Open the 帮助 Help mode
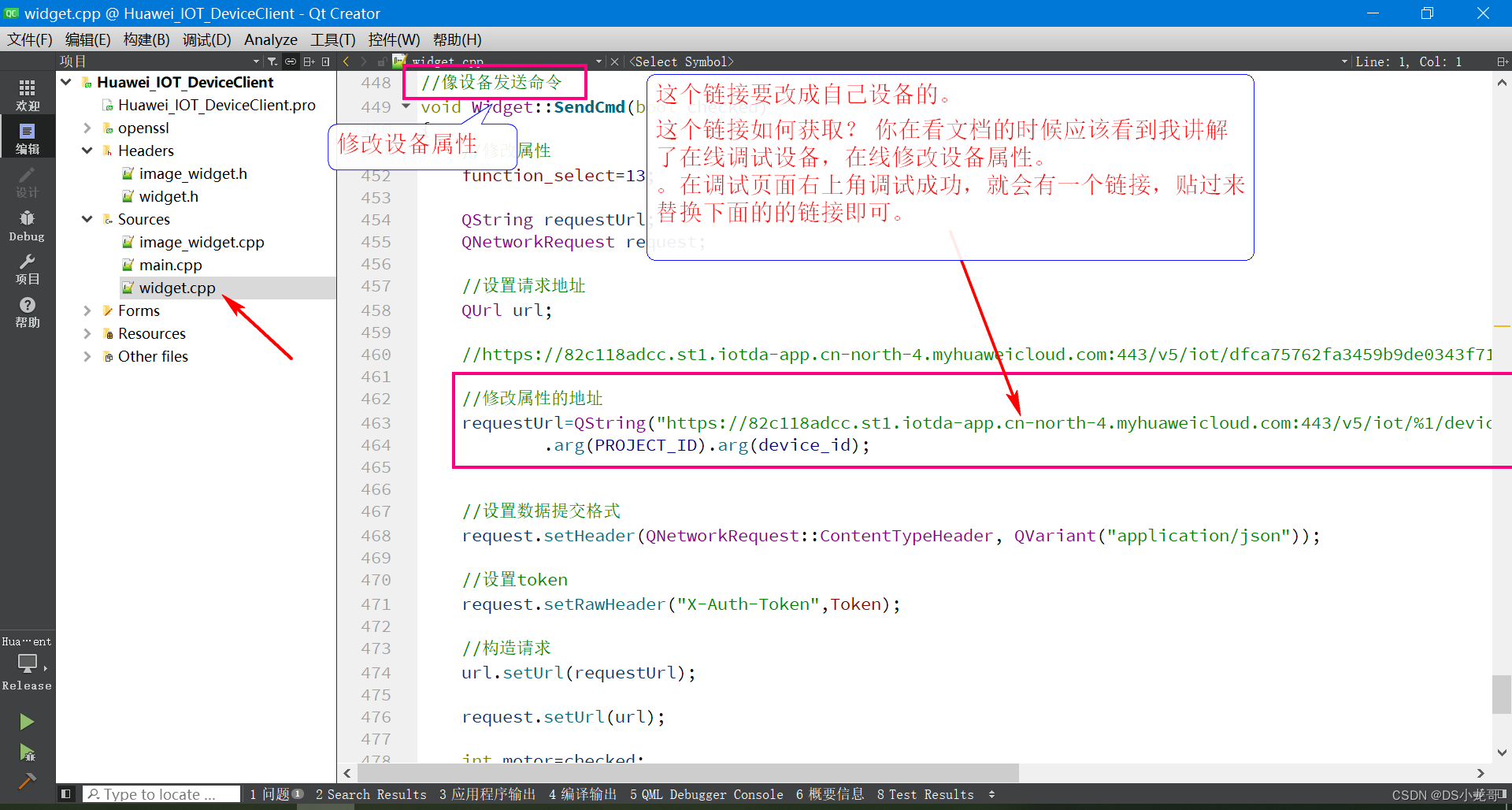Viewport: 1512px width, 810px height. point(28,312)
